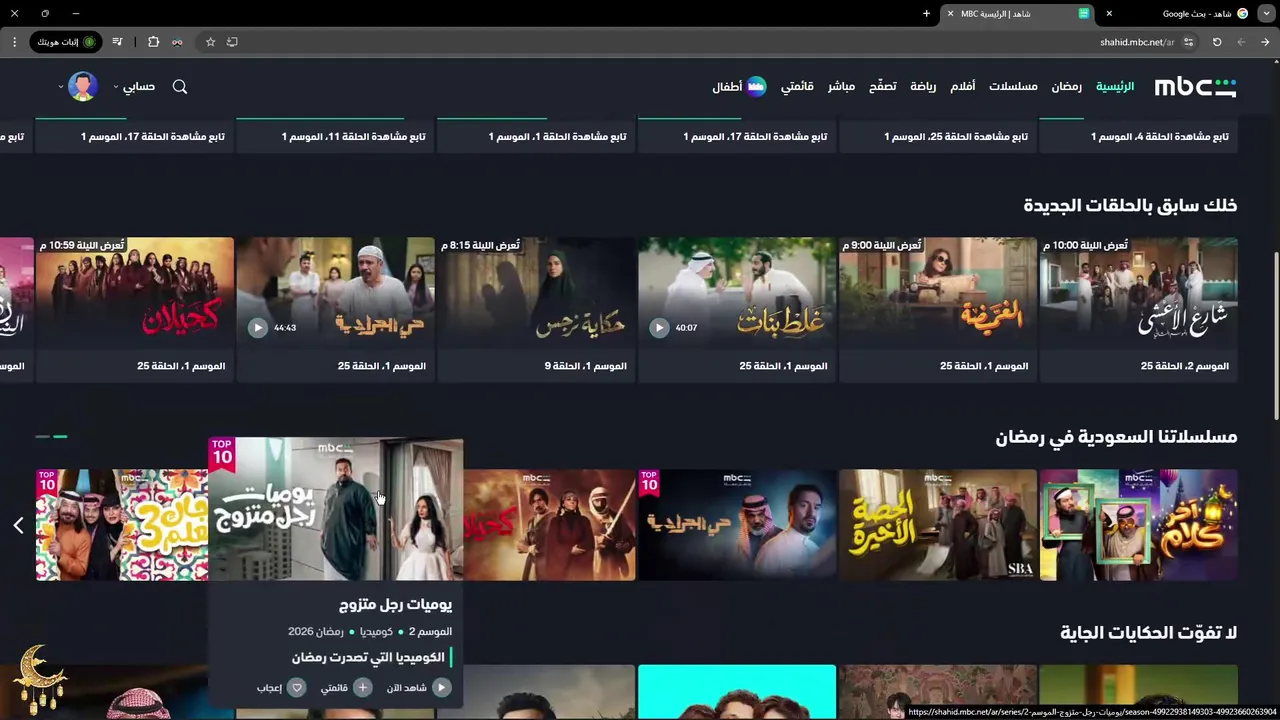
Task: Open the أطفال kids section
Action: click(739, 87)
